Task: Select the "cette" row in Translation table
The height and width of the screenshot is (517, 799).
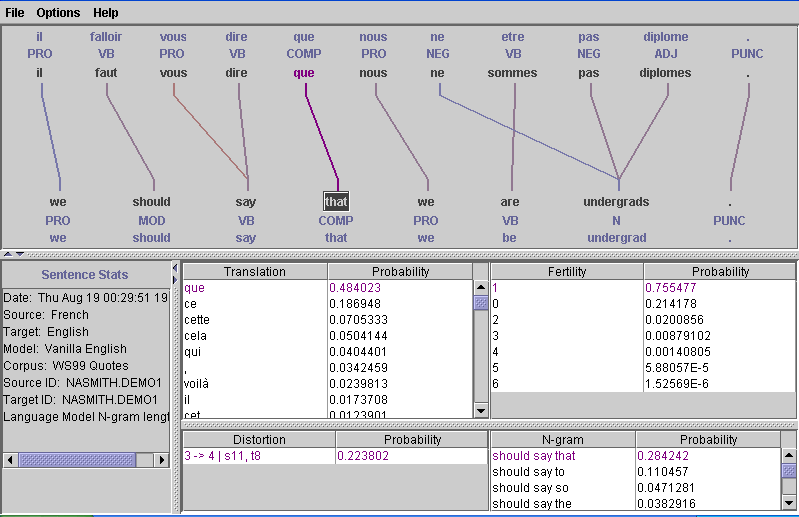Action: coord(199,319)
